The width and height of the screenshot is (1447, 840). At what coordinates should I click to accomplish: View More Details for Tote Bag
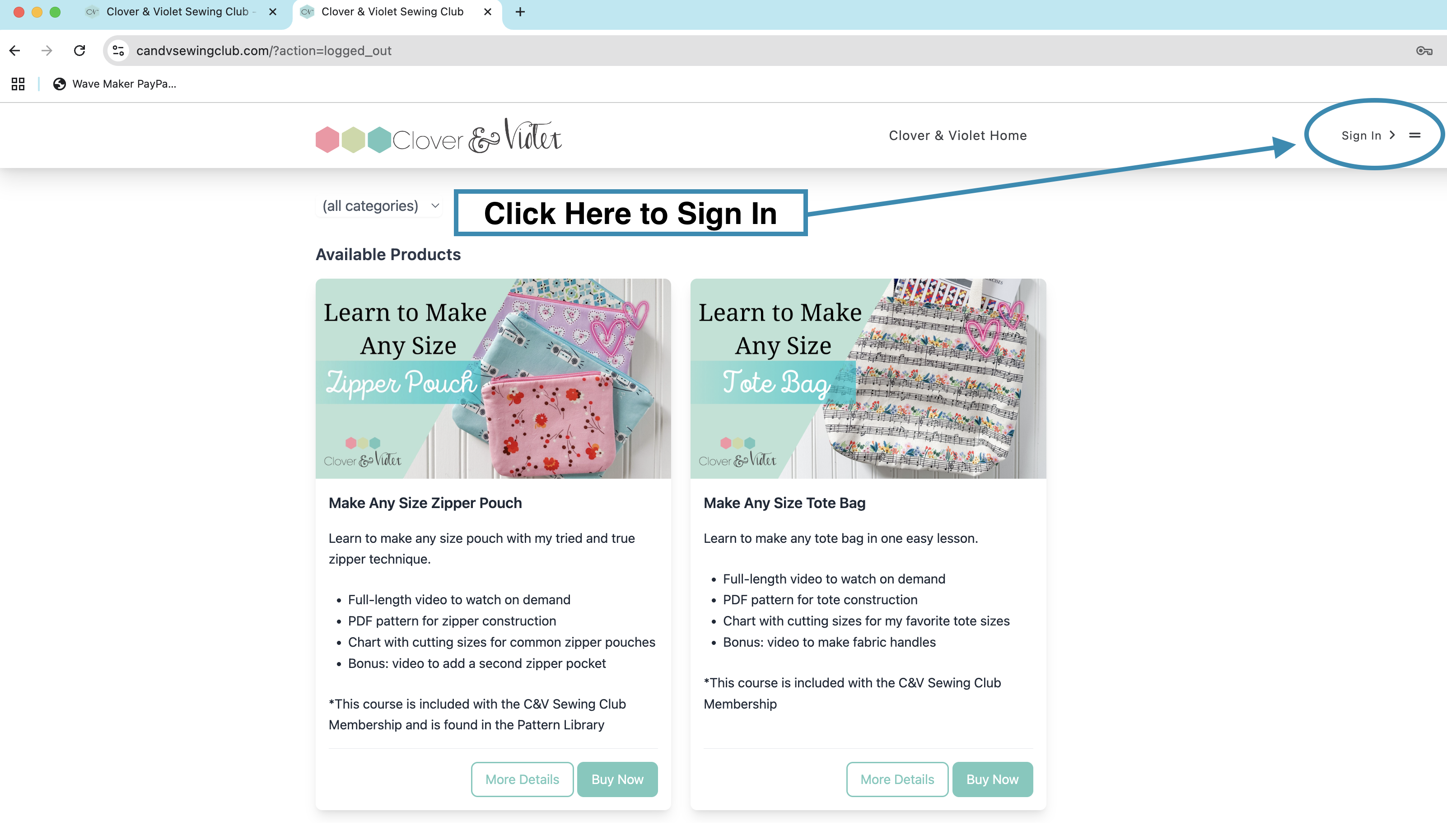[897, 779]
